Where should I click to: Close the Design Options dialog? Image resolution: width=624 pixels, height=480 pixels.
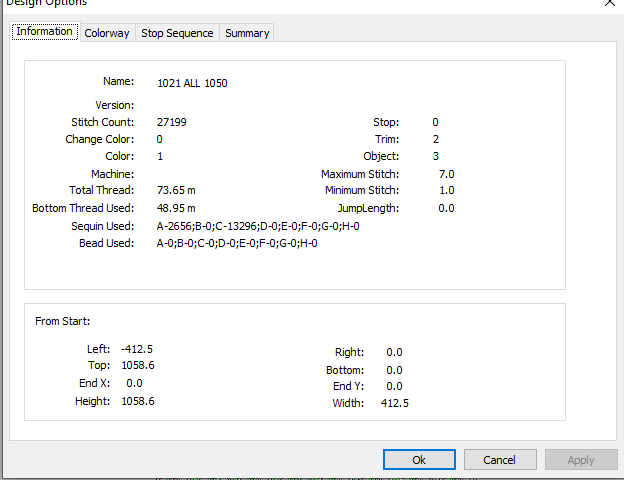(x=610, y=3)
